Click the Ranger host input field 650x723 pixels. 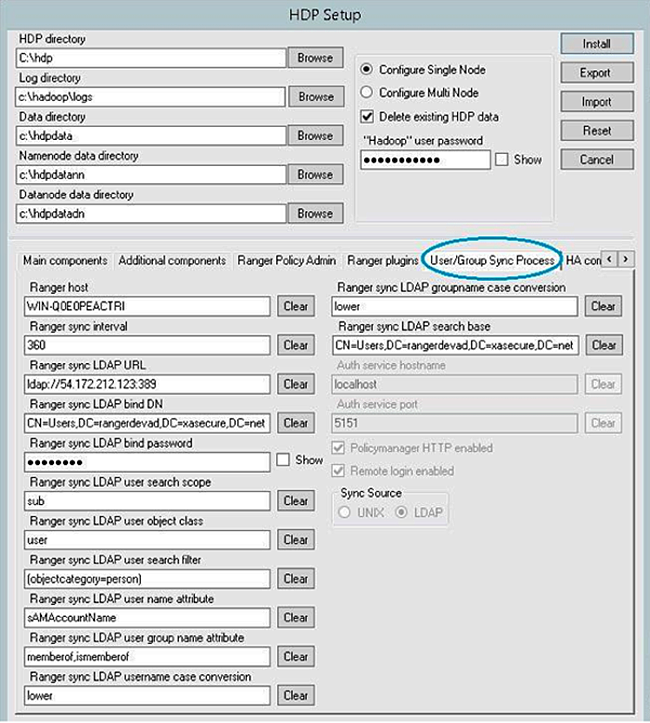coord(147,306)
